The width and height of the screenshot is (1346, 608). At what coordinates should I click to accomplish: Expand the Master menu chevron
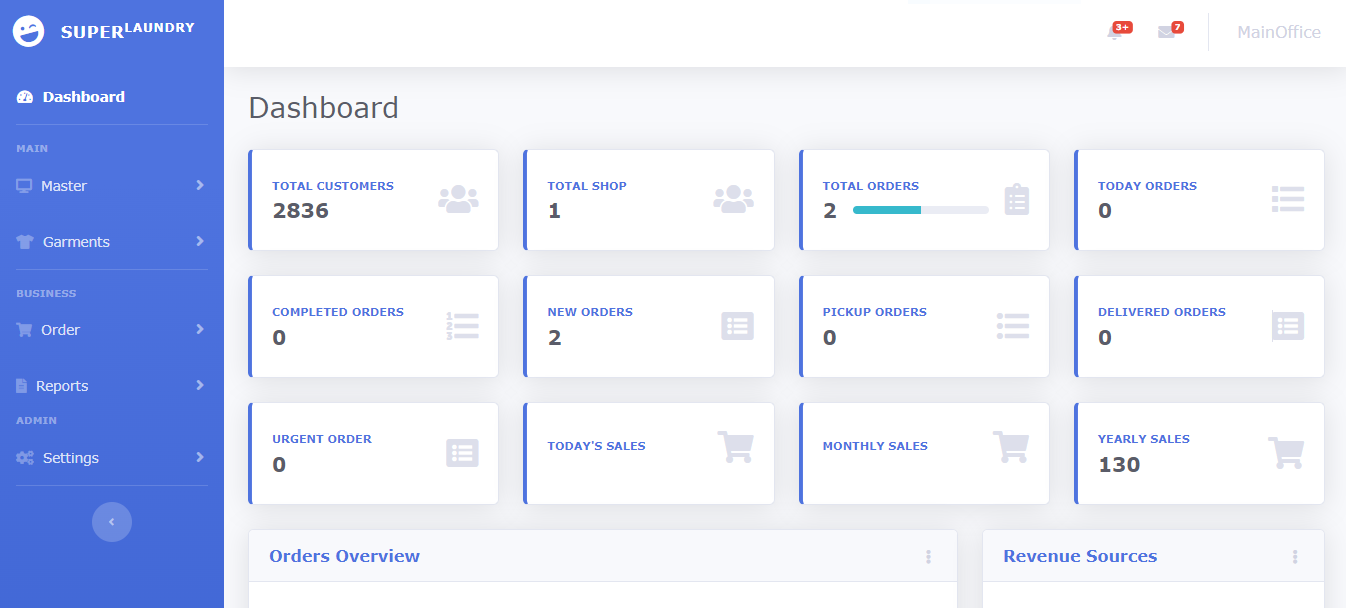coord(200,185)
